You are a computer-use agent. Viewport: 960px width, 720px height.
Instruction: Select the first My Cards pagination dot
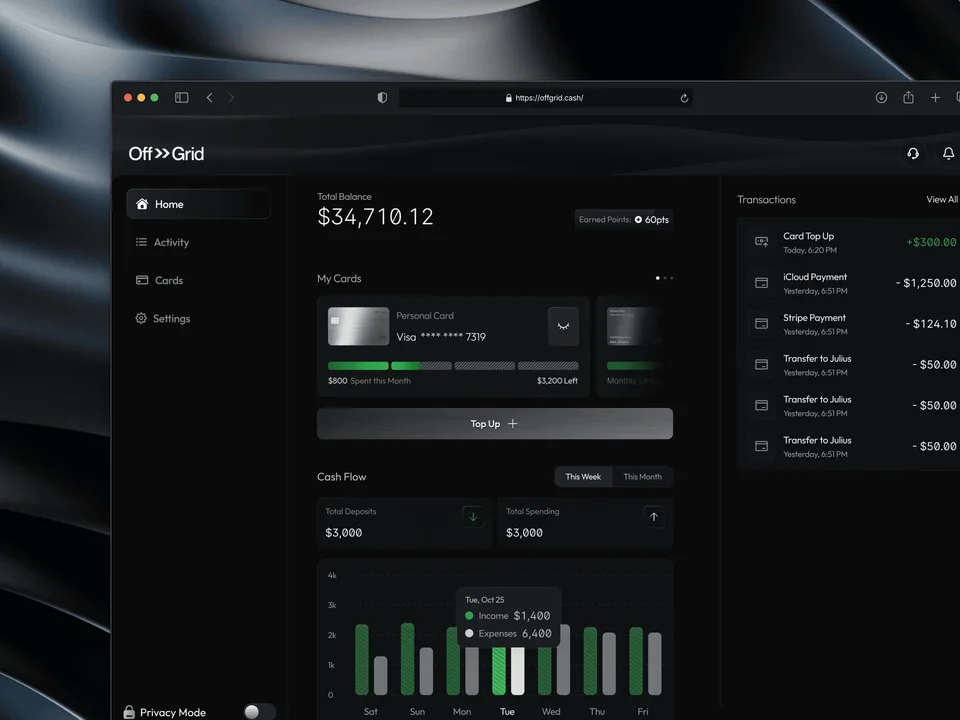658,278
